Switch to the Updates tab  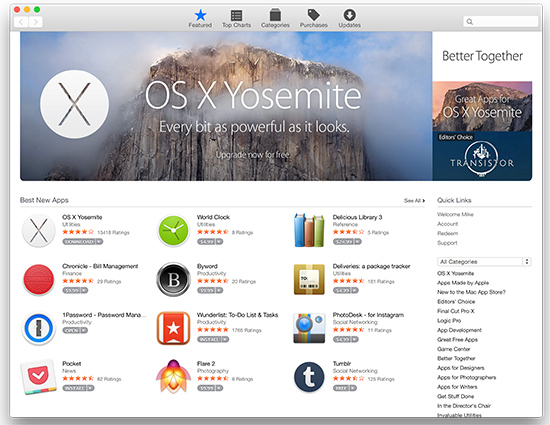[349, 19]
